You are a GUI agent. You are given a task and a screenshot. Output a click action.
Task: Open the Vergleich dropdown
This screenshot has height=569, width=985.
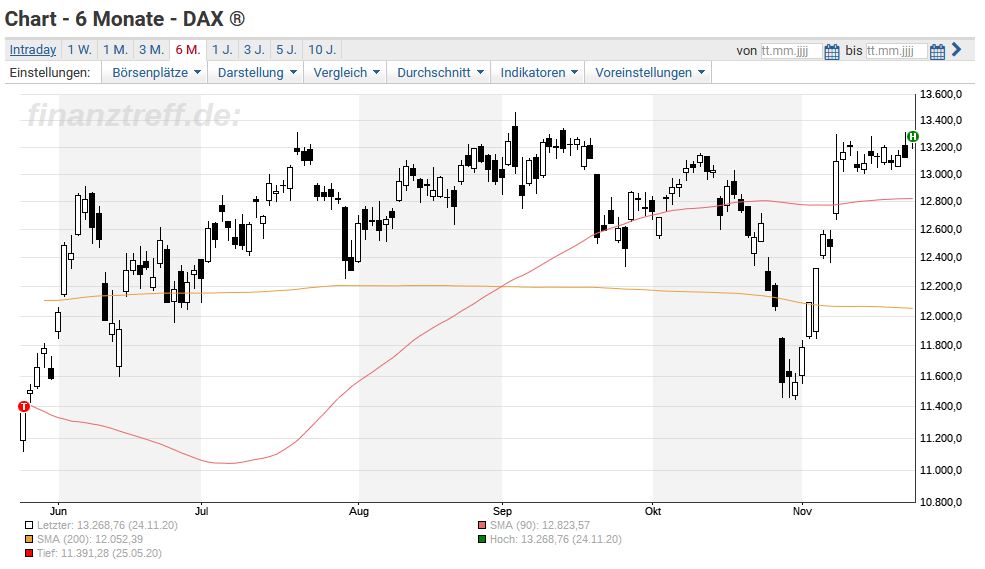[346, 73]
